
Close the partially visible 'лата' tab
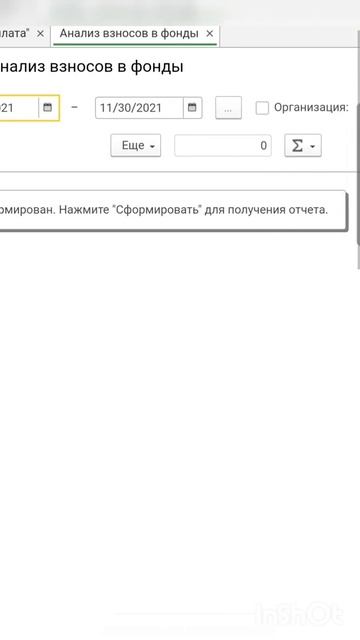(x=40, y=34)
